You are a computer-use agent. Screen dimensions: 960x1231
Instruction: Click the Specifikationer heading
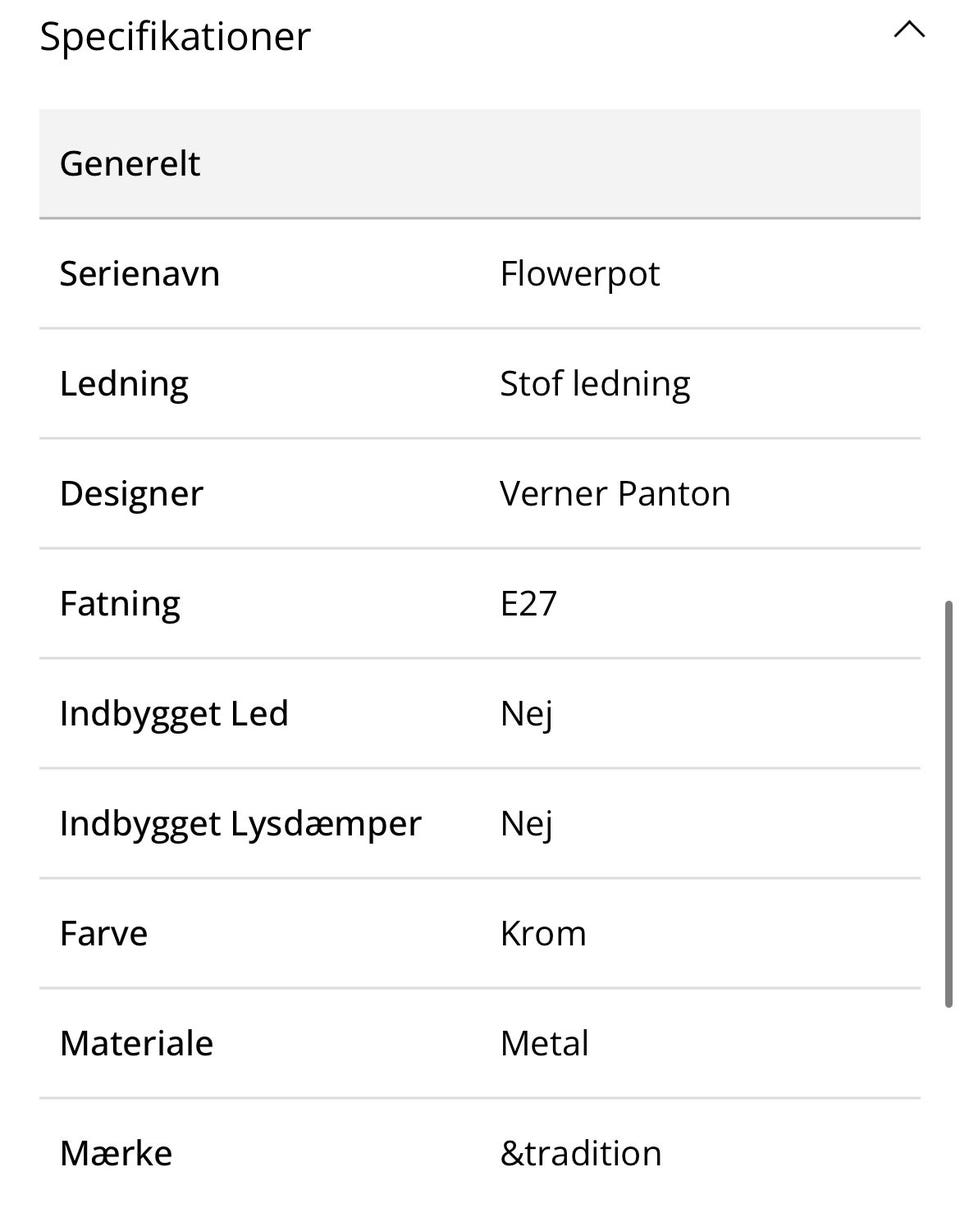(175, 36)
